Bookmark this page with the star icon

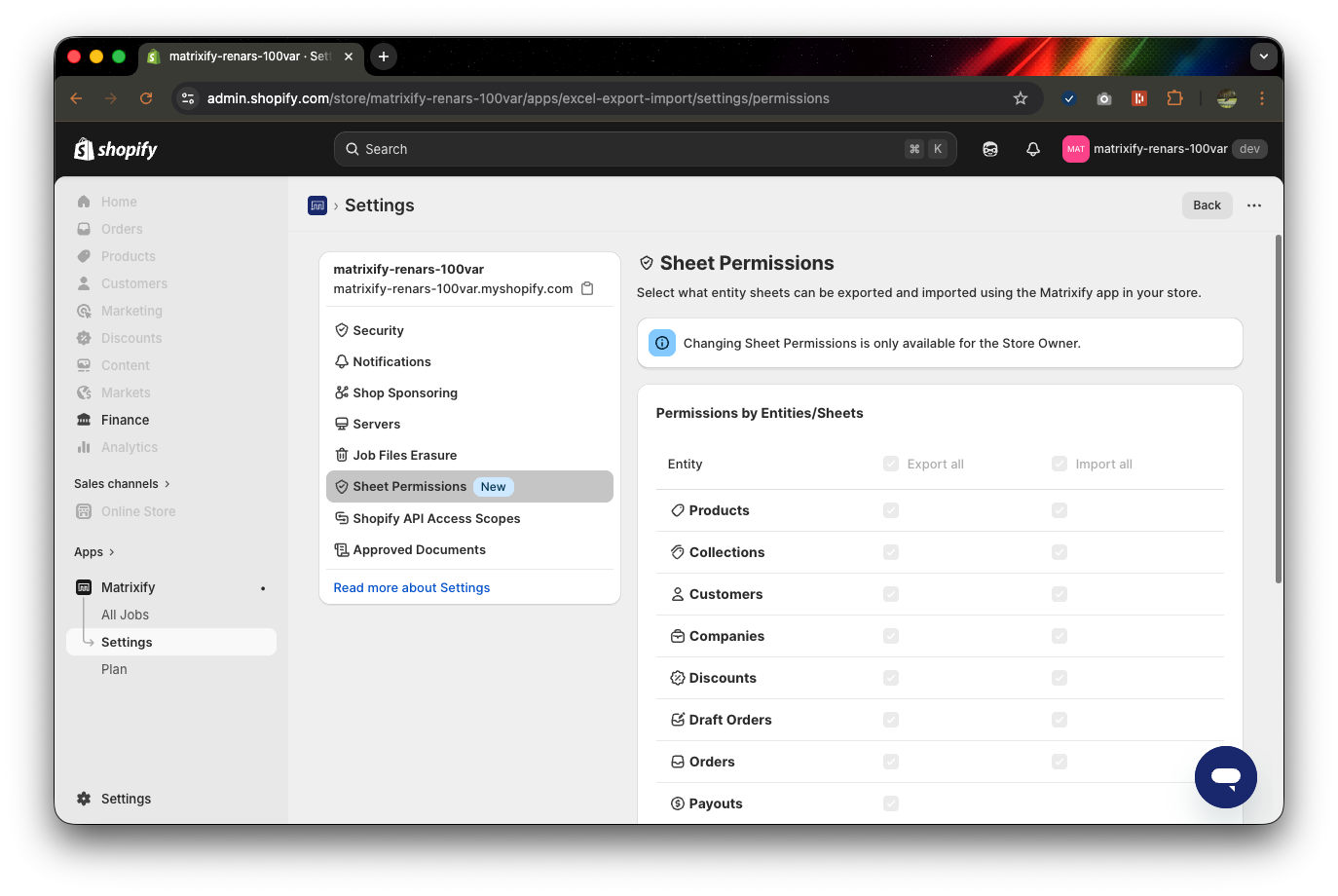tap(1020, 98)
